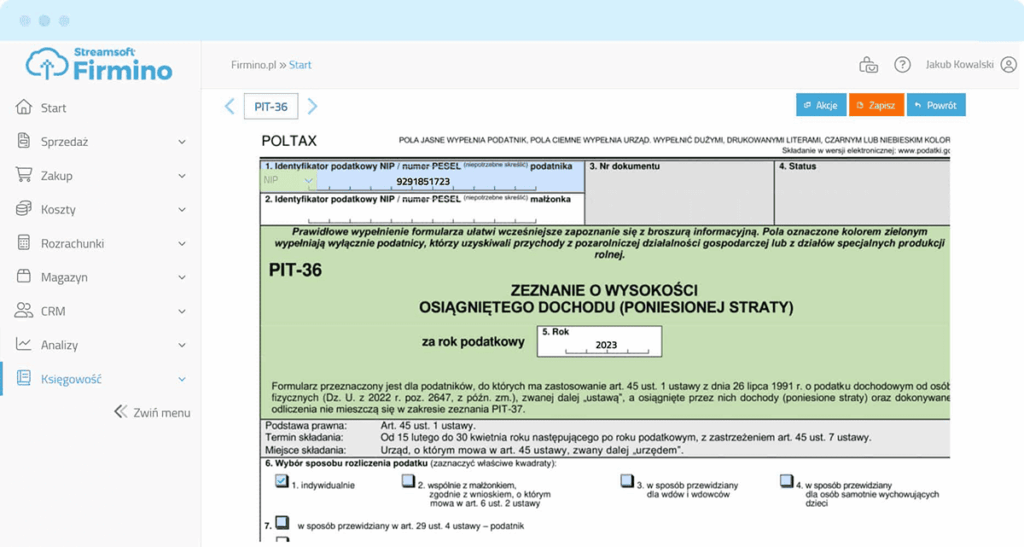Image resolution: width=1024 pixels, height=547 pixels.
Task: Click the Start breadcrumb link
Action: tap(300, 65)
